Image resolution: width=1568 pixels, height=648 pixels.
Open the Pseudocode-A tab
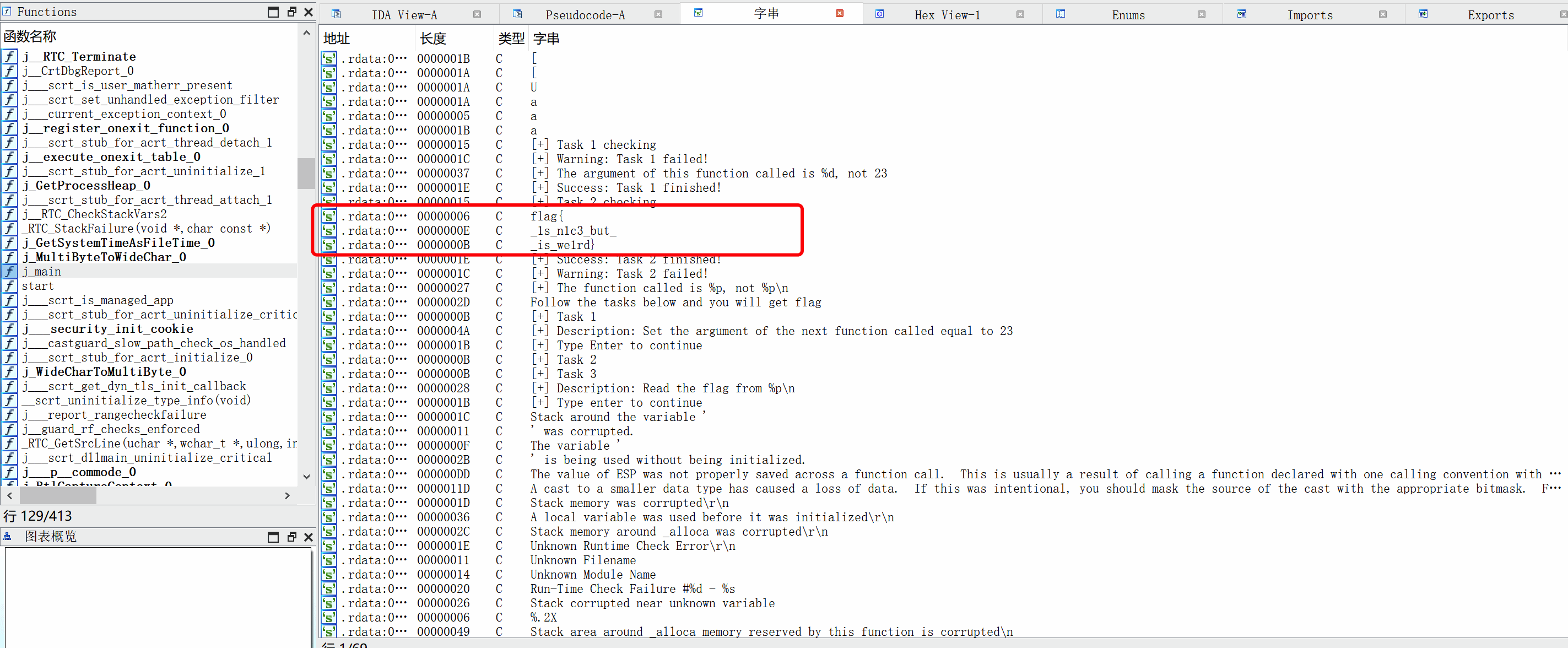[x=585, y=15]
